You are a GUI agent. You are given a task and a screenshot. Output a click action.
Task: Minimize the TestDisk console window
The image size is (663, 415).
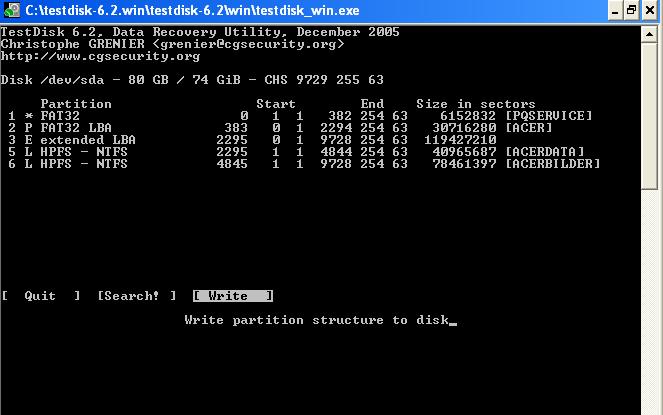click(x=615, y=11)
